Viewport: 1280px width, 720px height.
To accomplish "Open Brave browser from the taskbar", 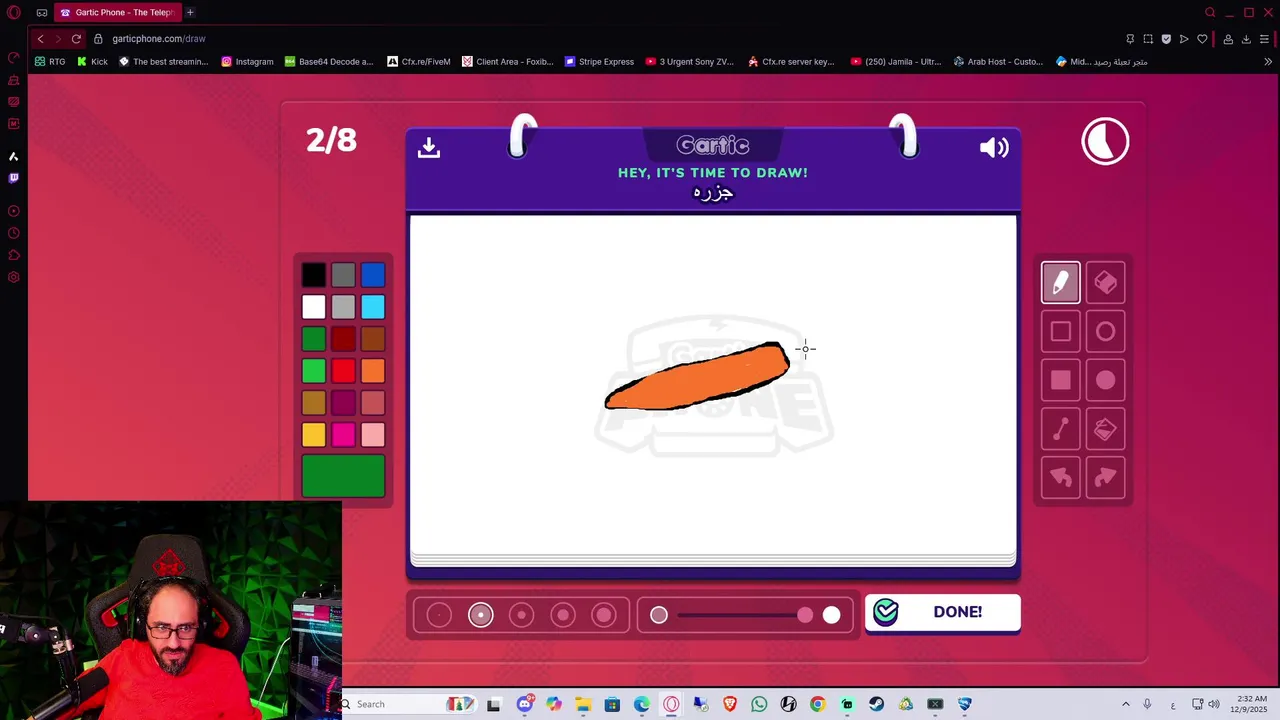I will pyautogui.click(x=730, y=704).
